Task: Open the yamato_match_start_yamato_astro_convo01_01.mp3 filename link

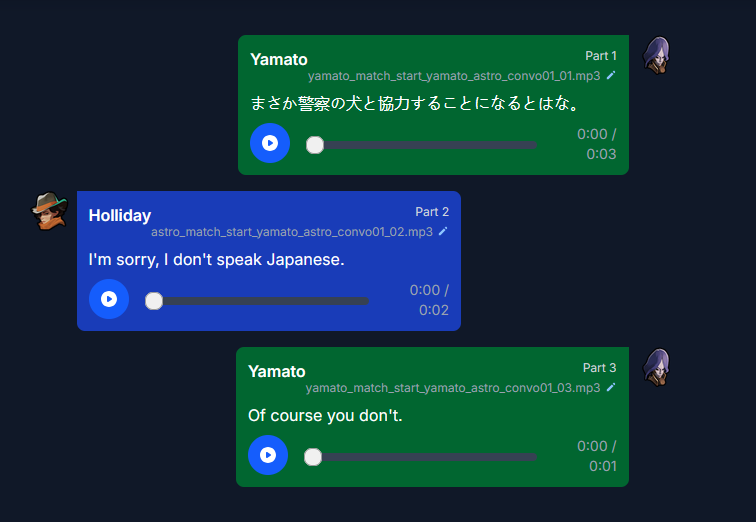Action: pos(454,76)
